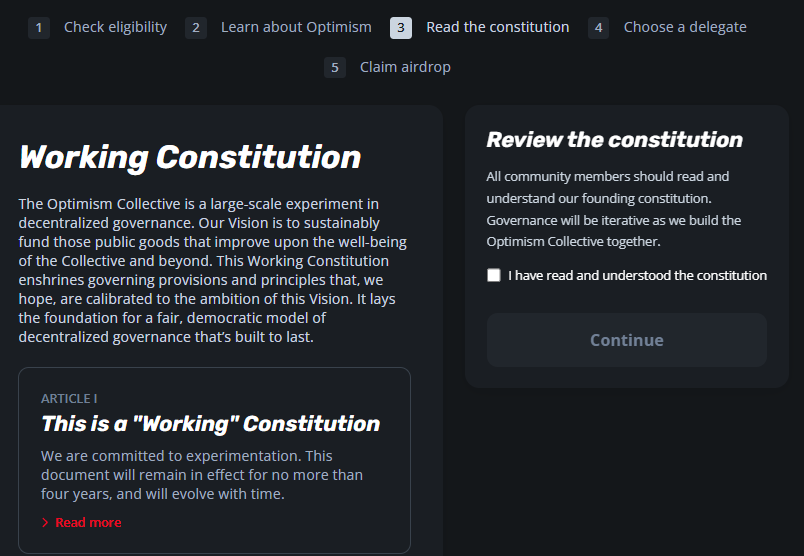Click the Continue button
Image resolution: width=804 pixels, height=556 pixels.
pos(627,340)
